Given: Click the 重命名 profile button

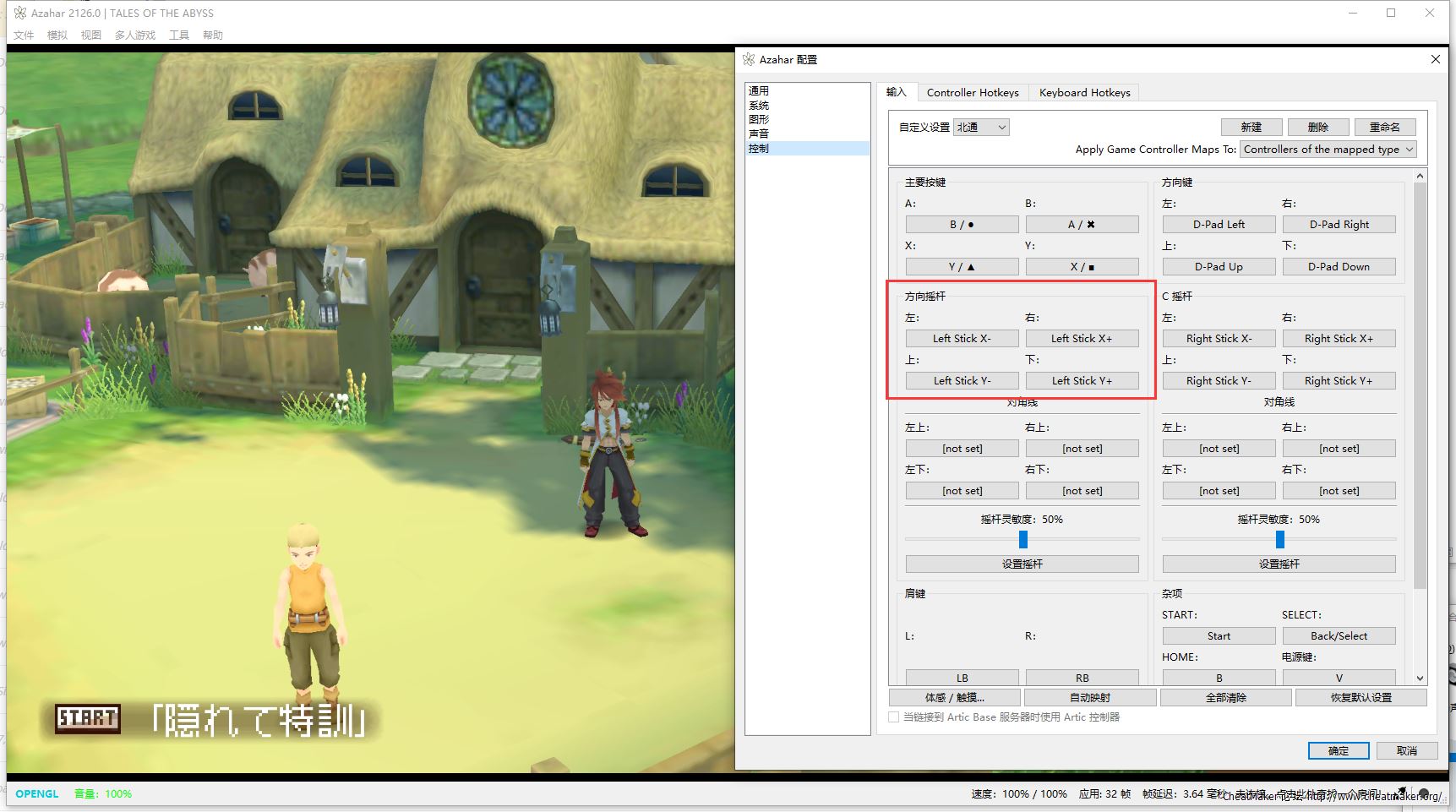Looking at the screenshot, I should [1385, 128].
